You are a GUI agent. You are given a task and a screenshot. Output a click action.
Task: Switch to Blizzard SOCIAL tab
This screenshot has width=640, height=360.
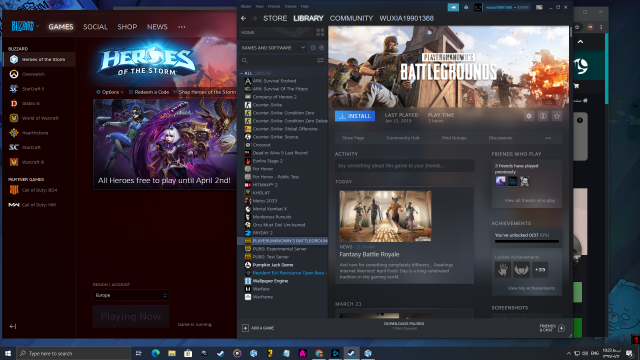95,27
